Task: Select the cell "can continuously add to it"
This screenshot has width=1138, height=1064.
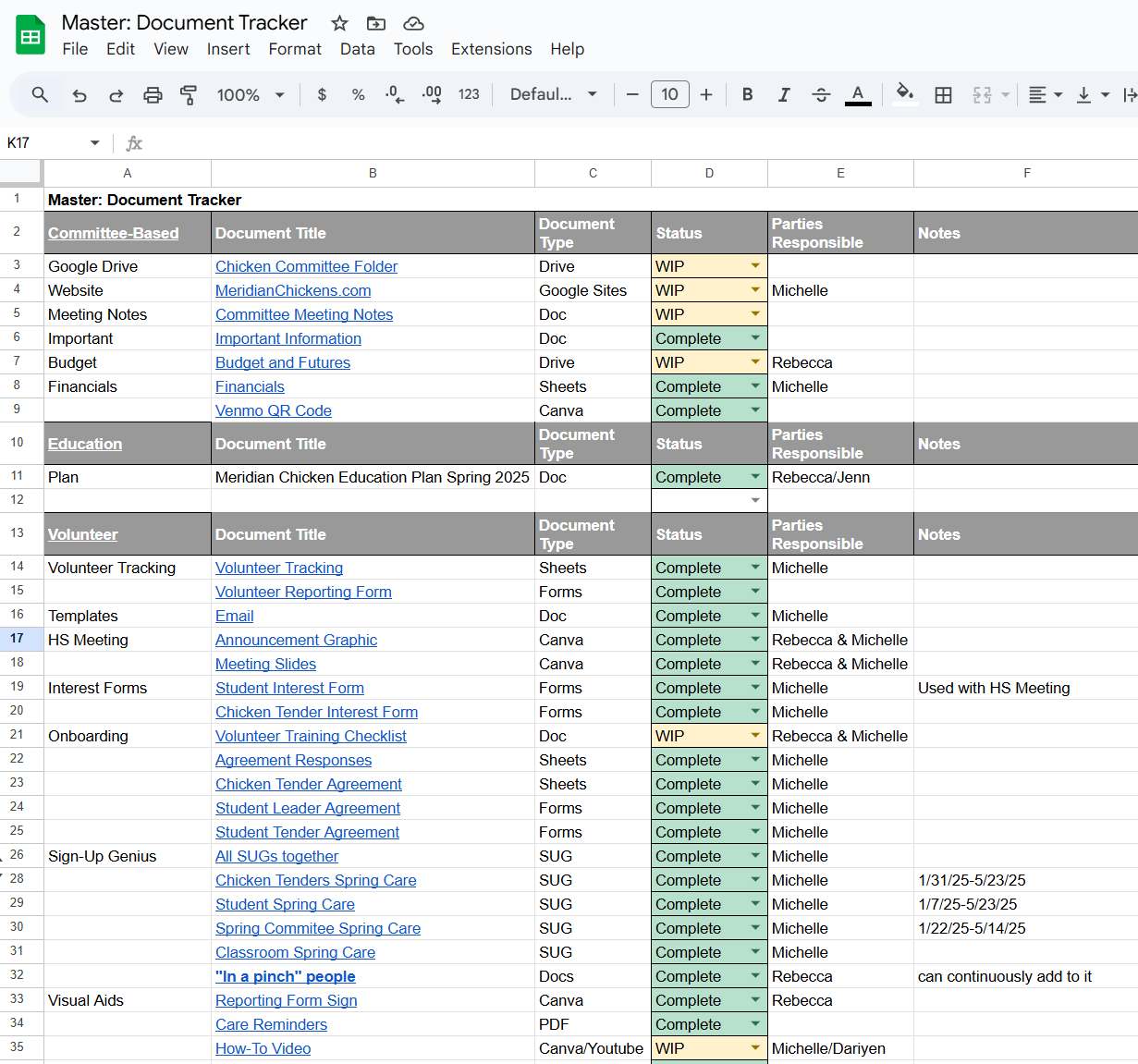Action: point(1025,976)
